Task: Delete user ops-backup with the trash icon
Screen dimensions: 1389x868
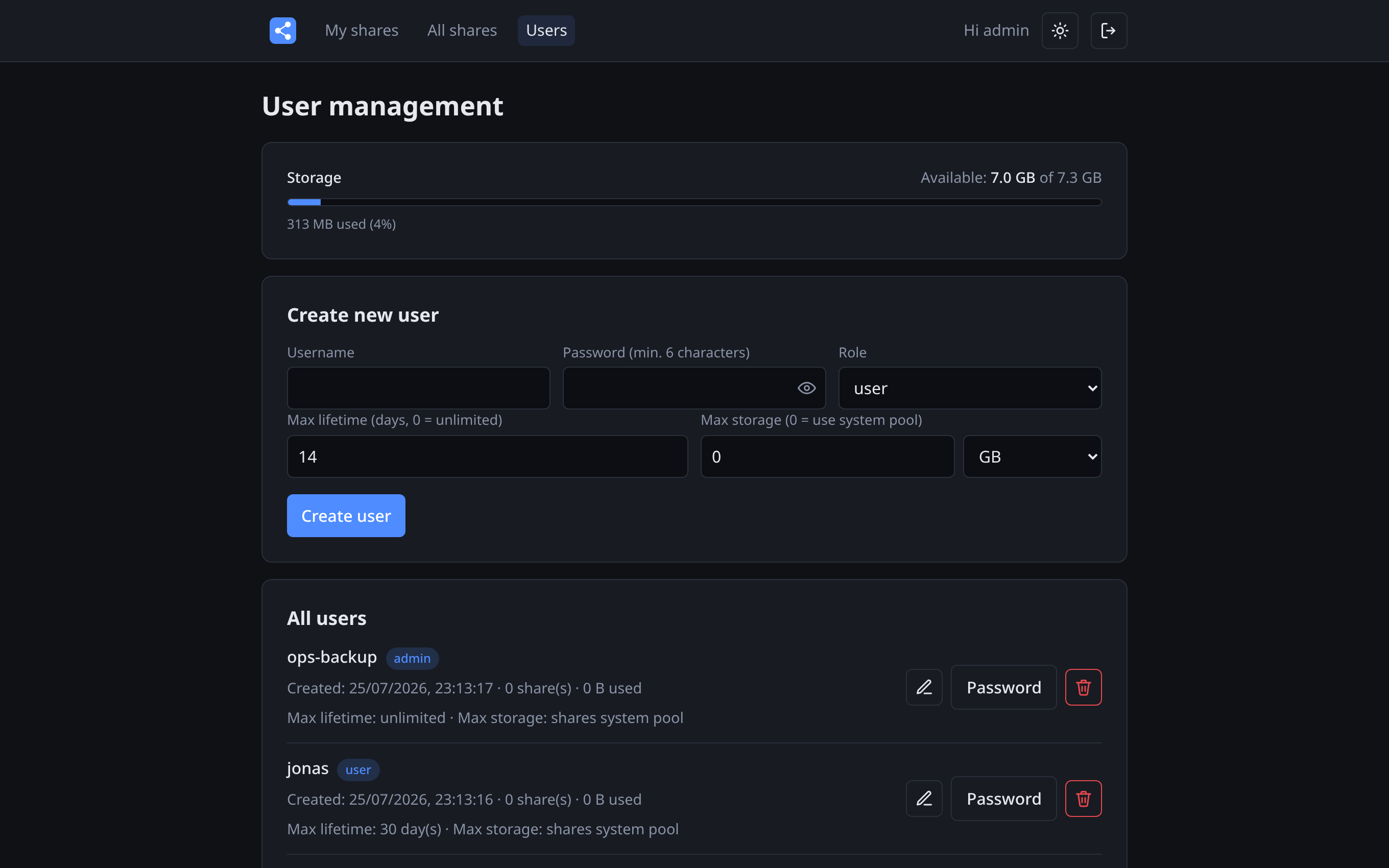Action: click(1083, 687)
